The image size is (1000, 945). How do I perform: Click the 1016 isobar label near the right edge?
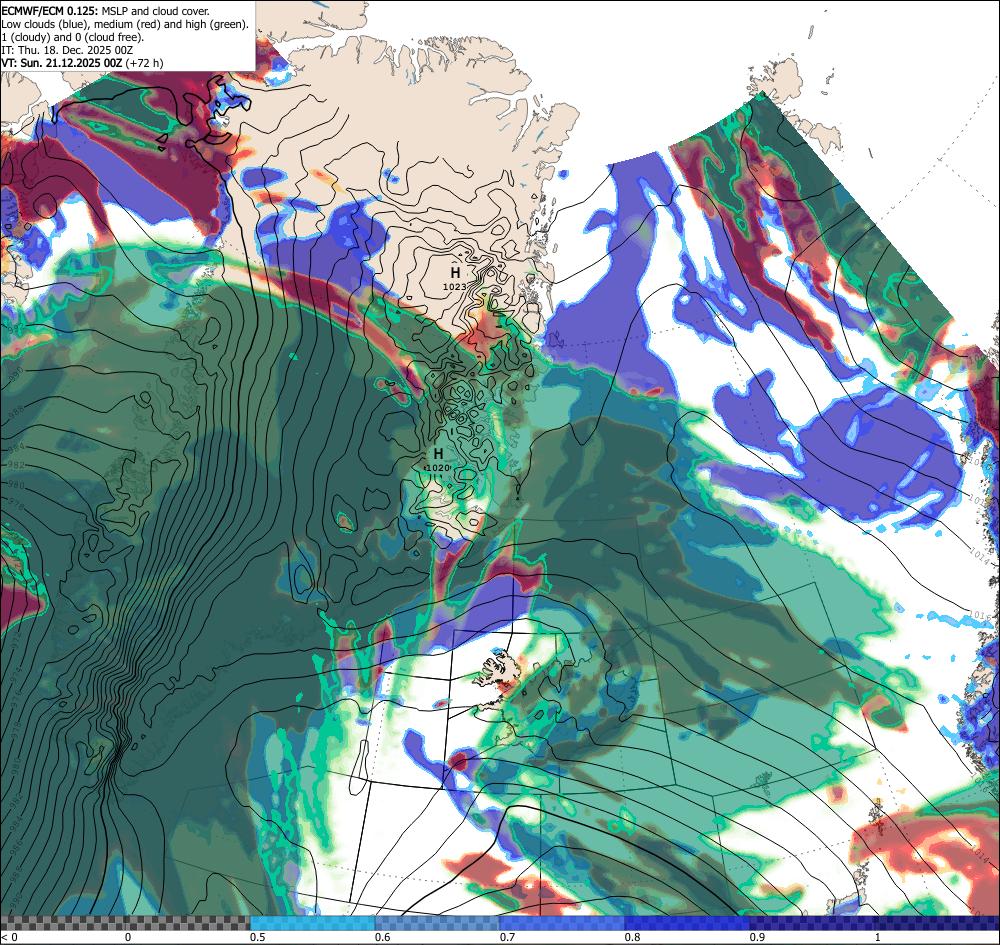[982, 617]
